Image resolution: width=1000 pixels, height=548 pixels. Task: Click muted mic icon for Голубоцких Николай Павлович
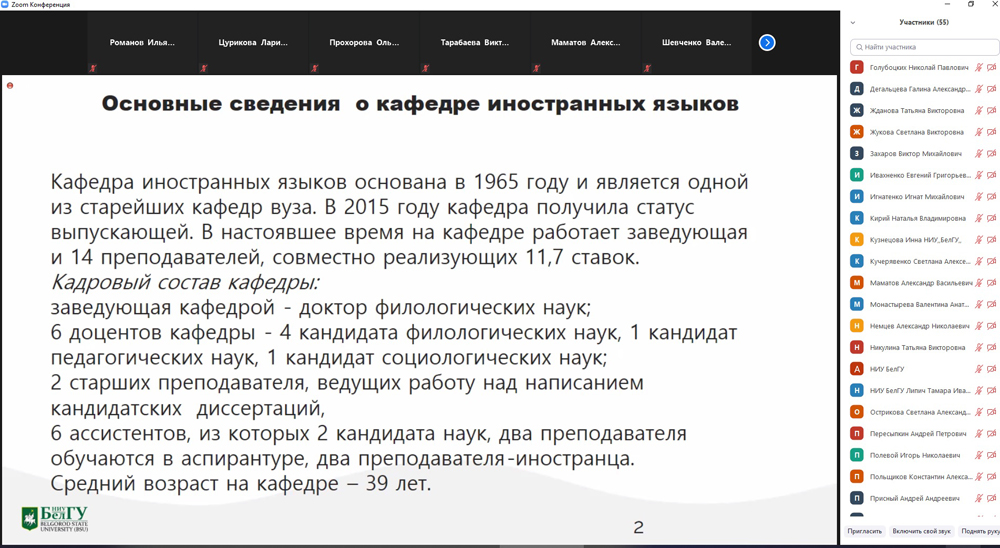[x=979, y=68]
